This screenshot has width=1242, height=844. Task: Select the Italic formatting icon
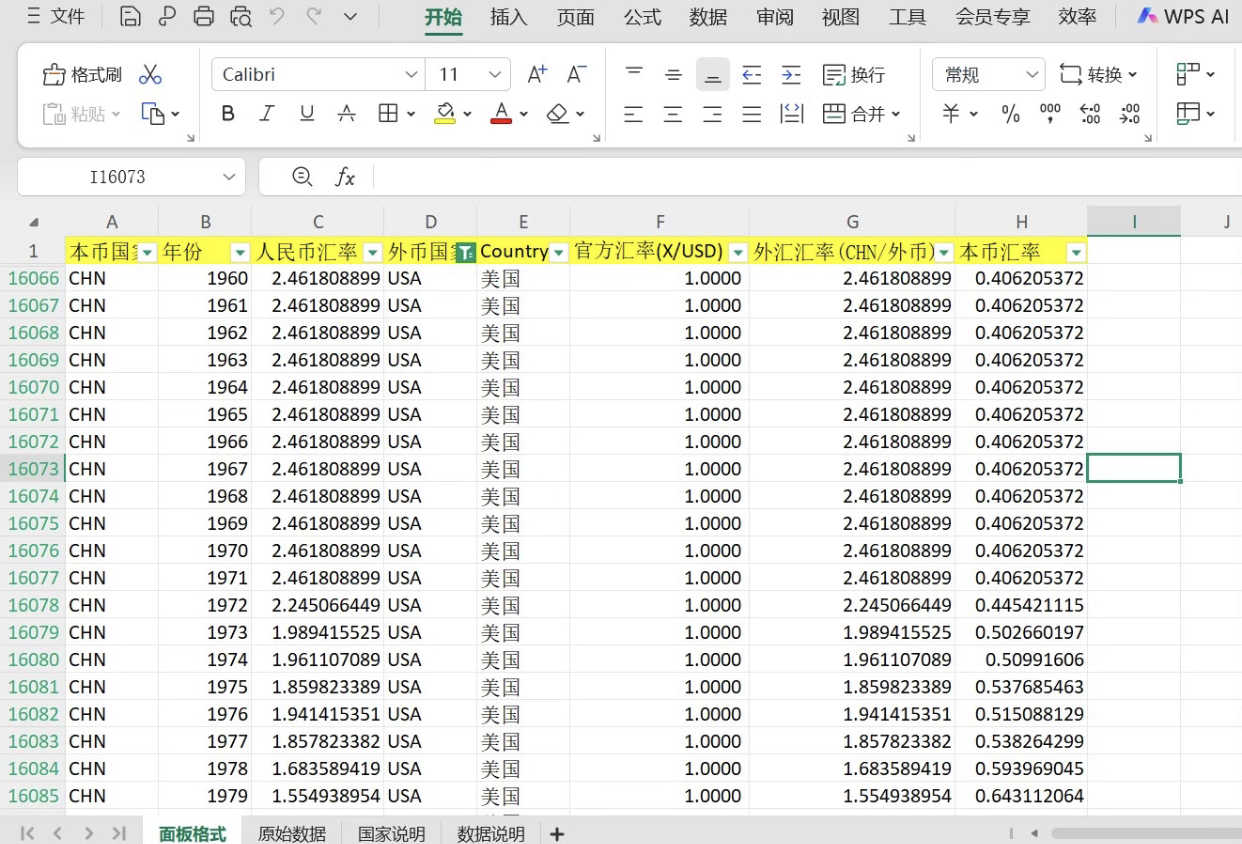pos(266,113)
